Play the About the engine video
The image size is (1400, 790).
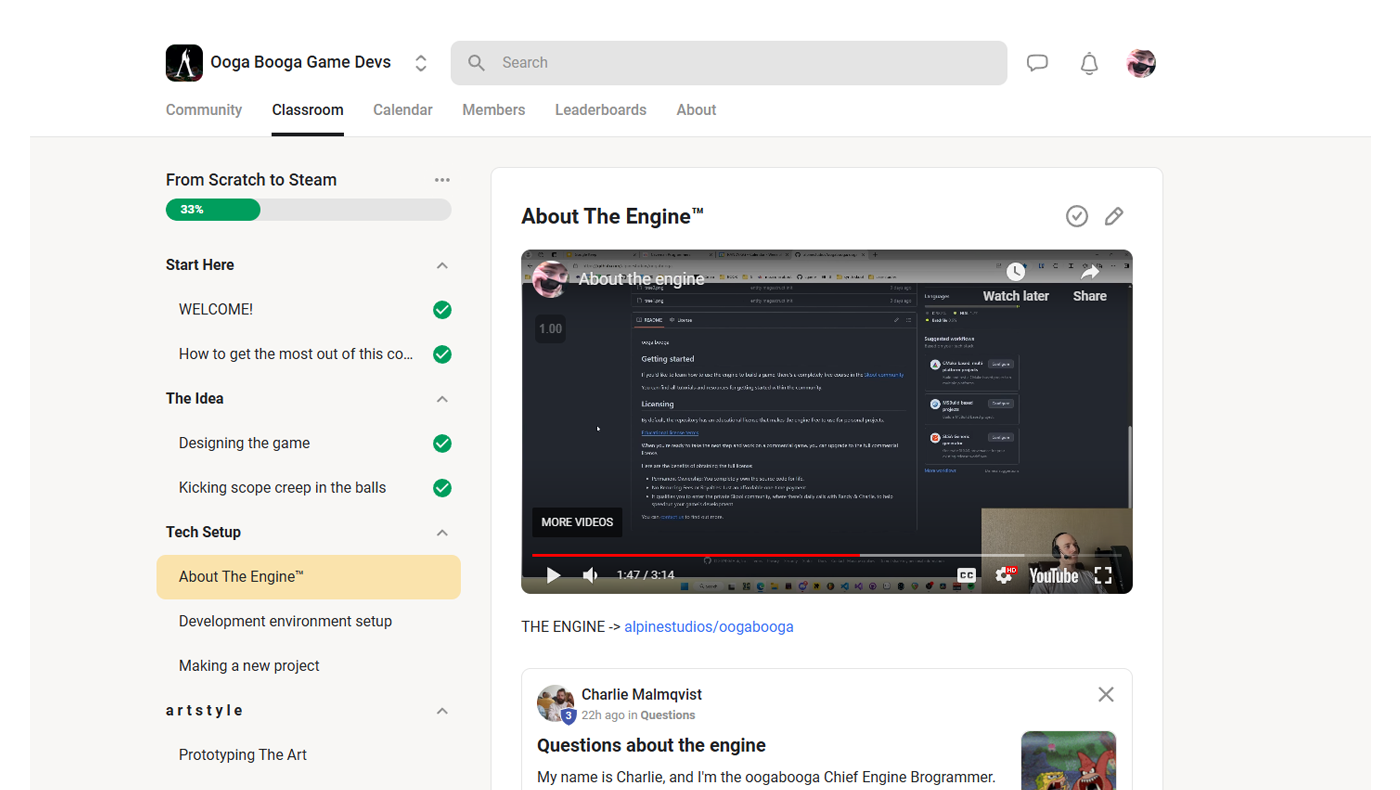click(x=553, y=575)
